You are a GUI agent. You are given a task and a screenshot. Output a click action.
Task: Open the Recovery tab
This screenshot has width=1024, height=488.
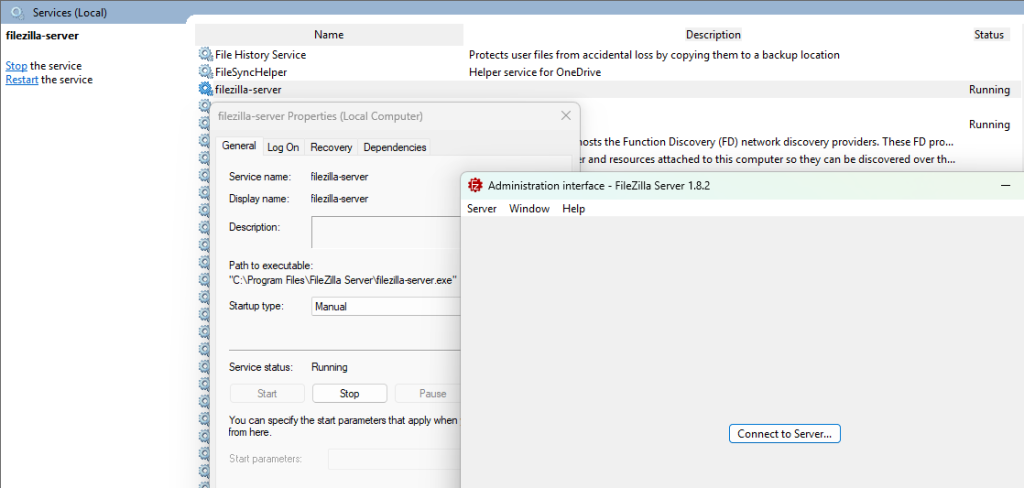331,147
